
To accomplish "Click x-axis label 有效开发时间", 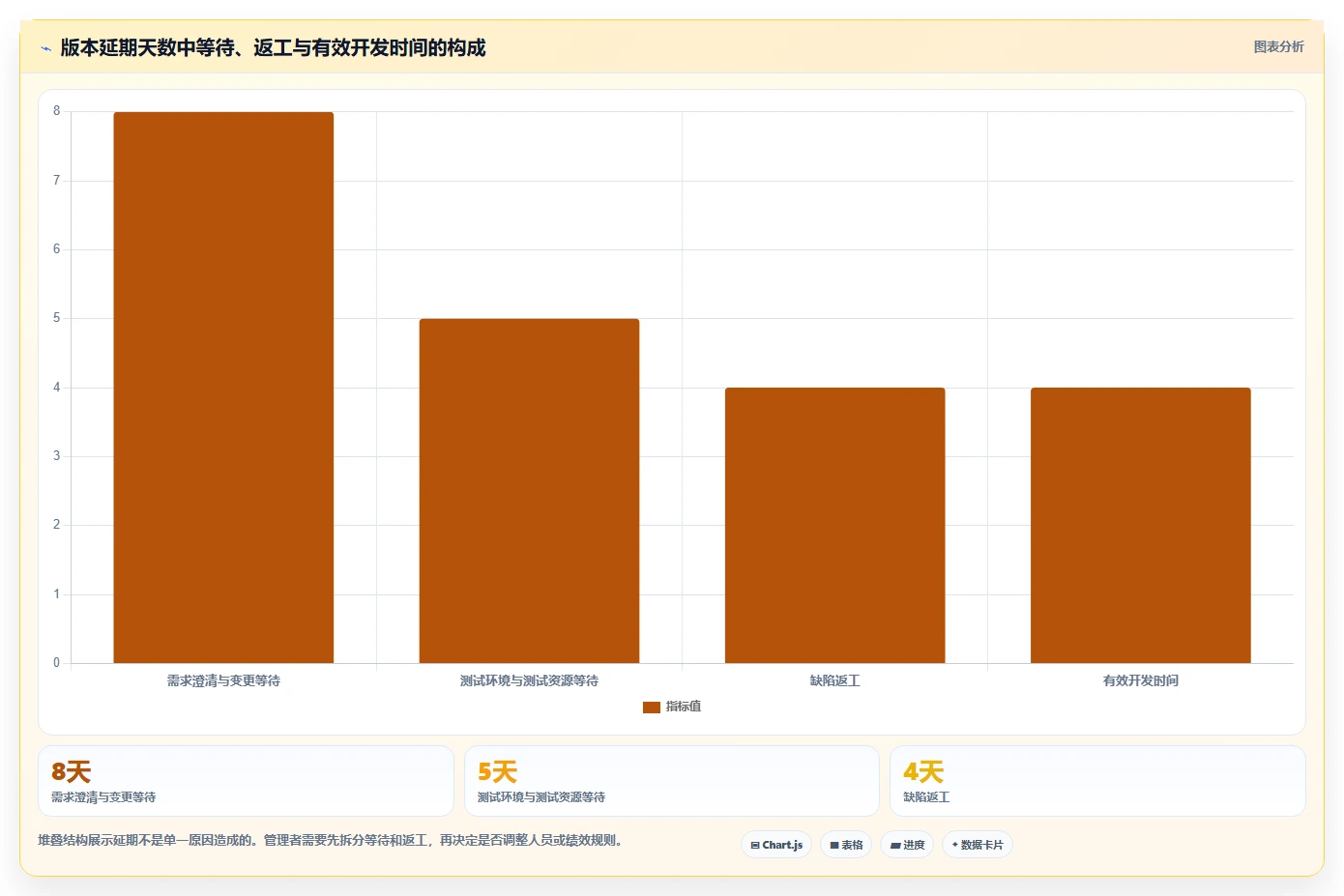I will click(1140, 680).
